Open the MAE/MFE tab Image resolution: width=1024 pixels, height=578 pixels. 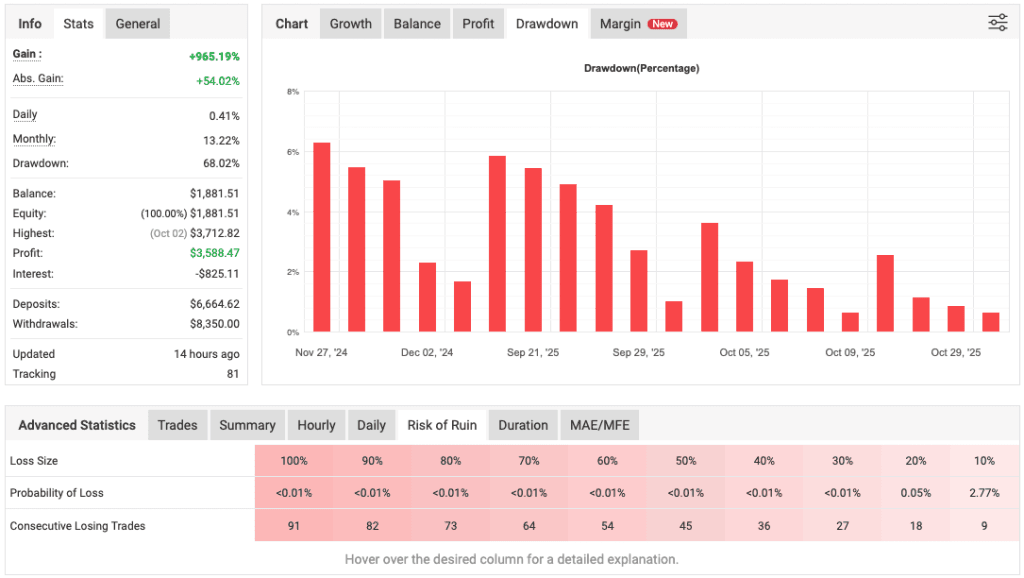[600, 425]
